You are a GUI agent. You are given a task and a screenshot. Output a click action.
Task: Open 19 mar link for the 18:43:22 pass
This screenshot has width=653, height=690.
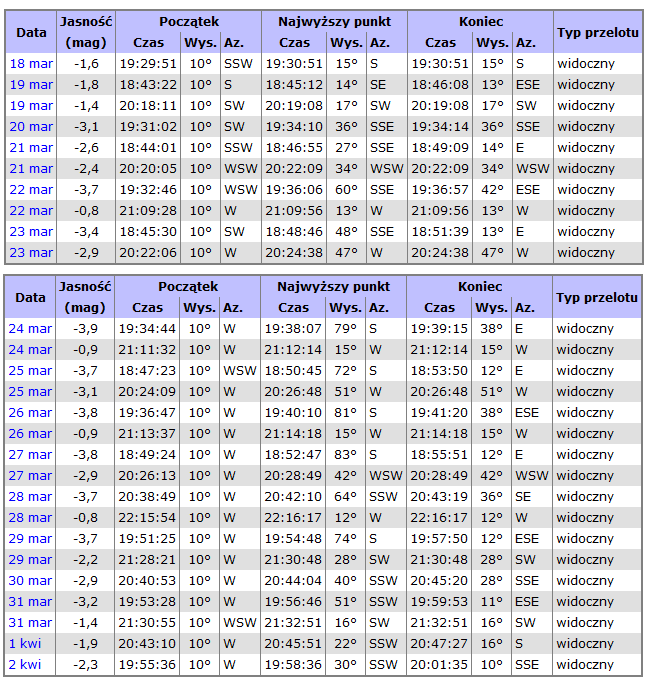(31, 85)
